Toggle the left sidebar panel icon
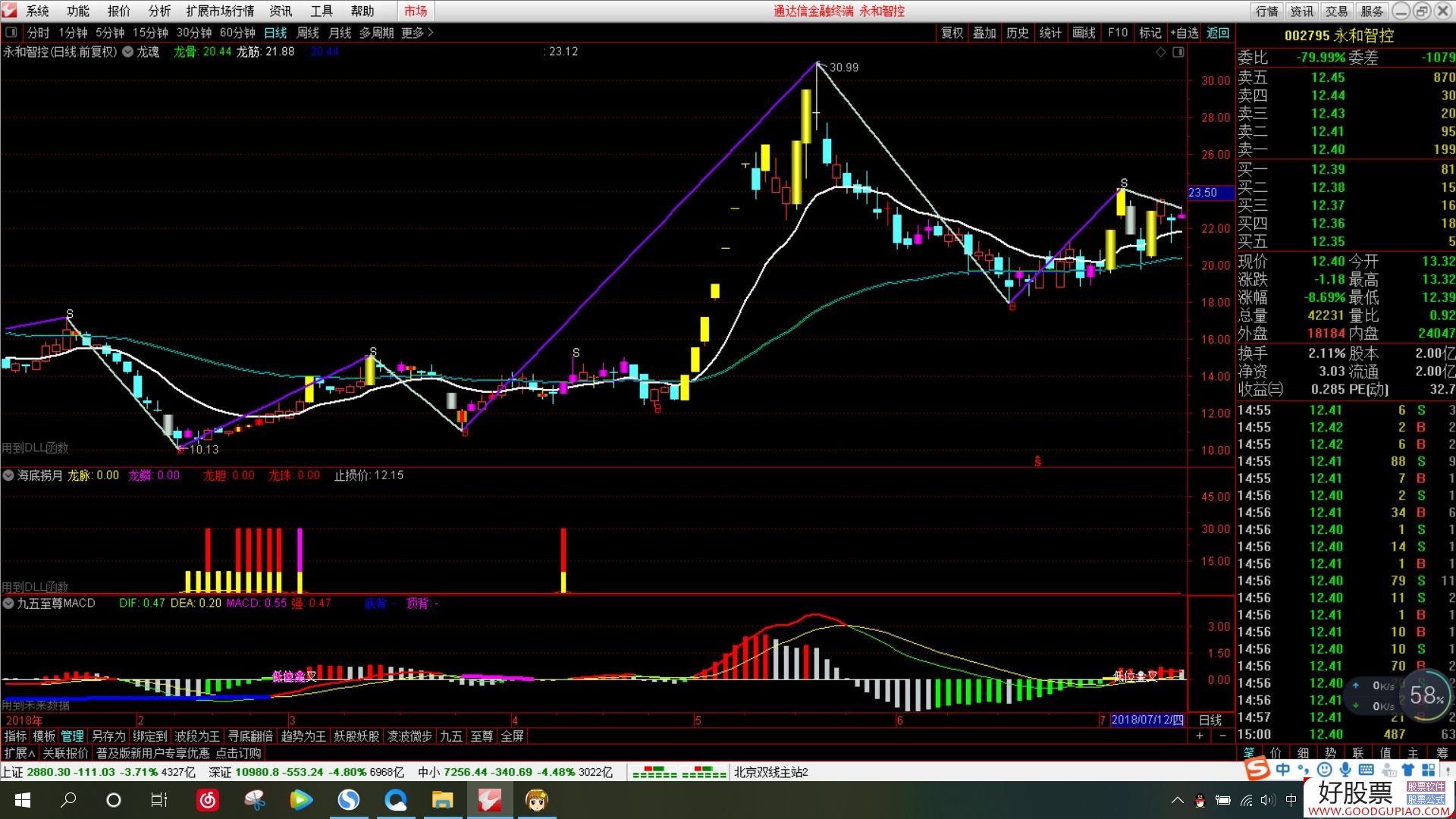This screenshot has width=1456, height=819. coord(11,33)
